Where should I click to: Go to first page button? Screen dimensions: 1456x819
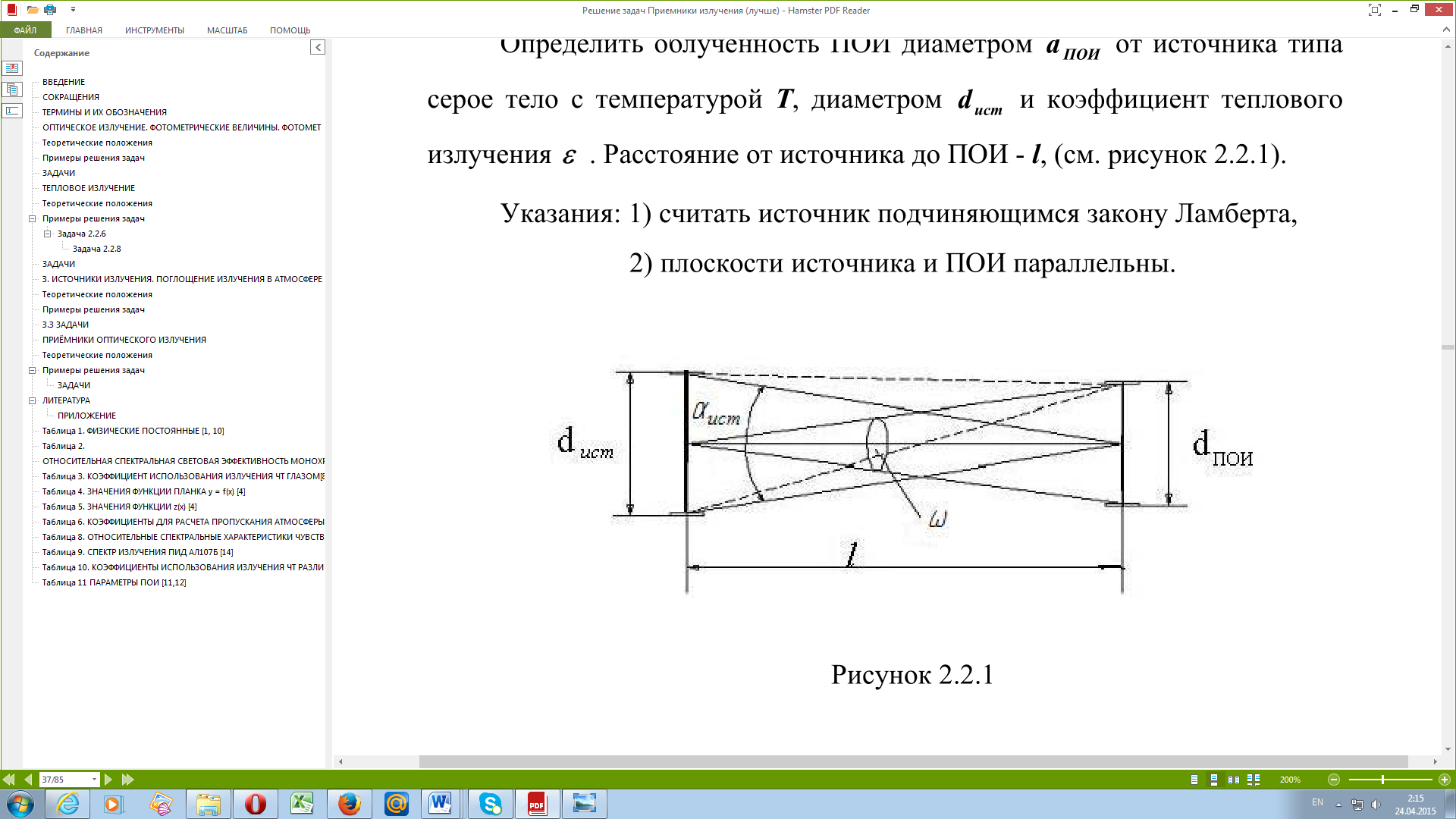click(9, 780)
